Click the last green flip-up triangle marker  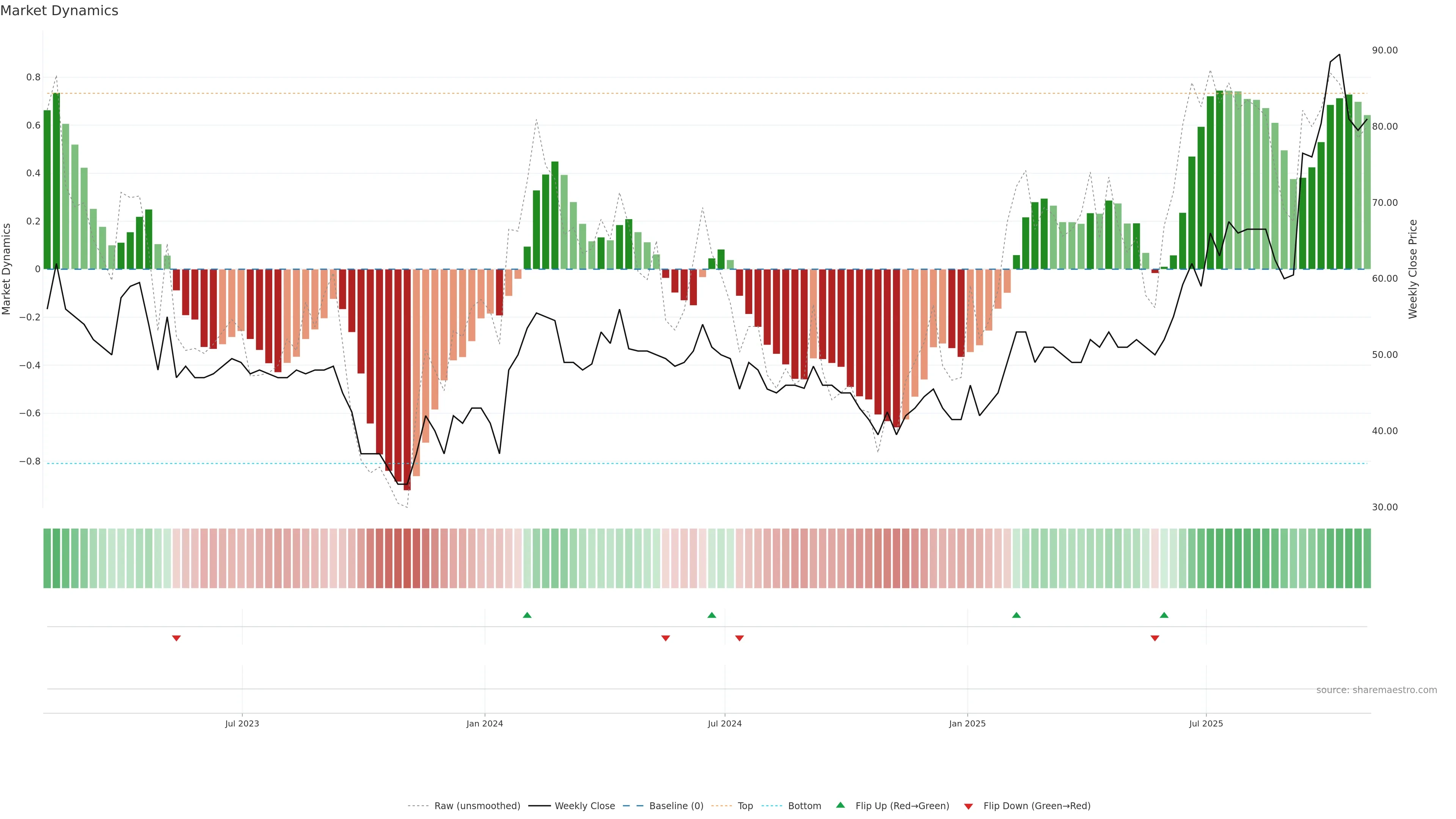1164,615
